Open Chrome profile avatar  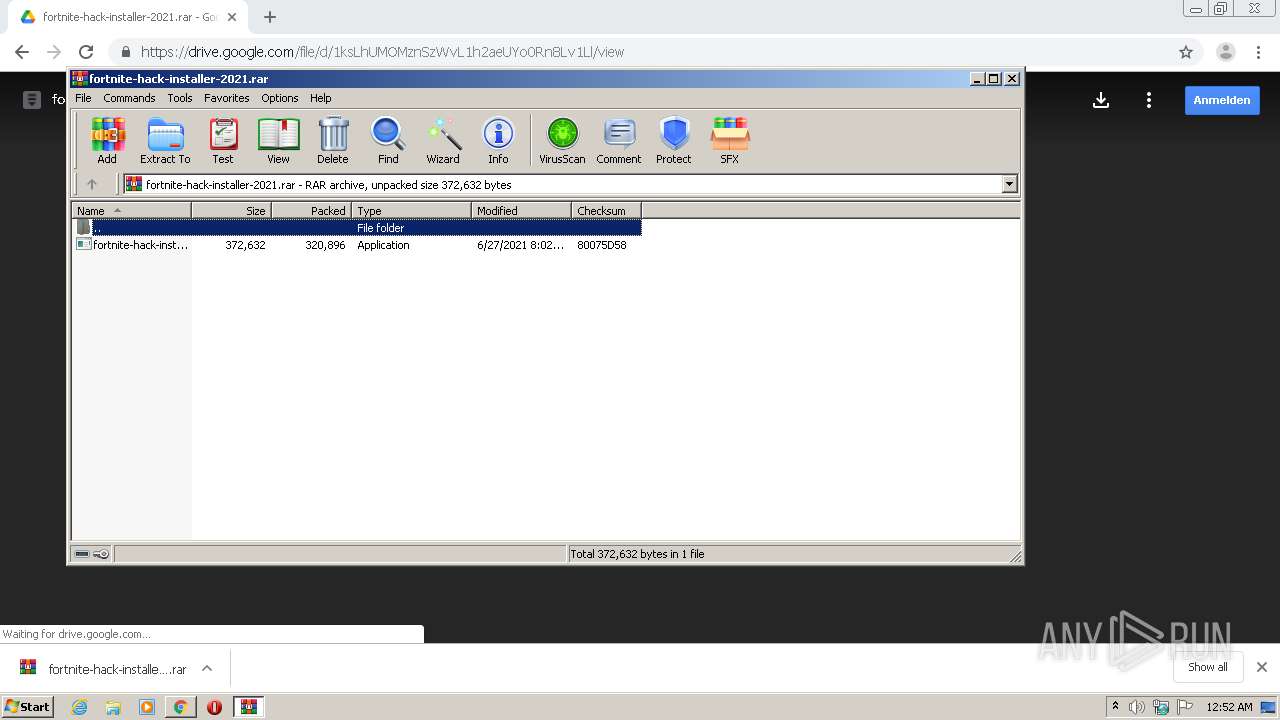tap(1226, 52)
